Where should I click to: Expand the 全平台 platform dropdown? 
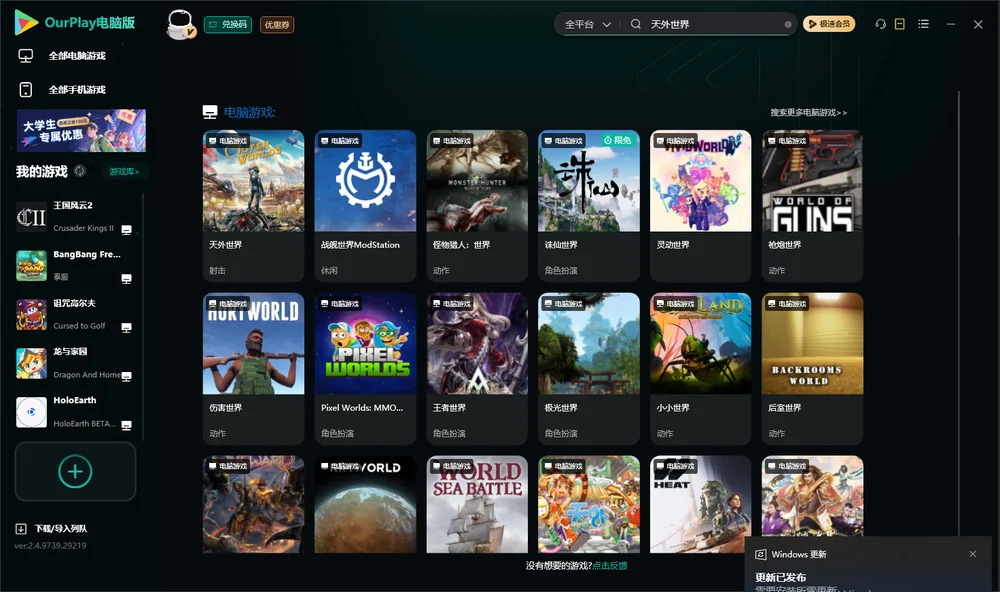pos(587,24)
